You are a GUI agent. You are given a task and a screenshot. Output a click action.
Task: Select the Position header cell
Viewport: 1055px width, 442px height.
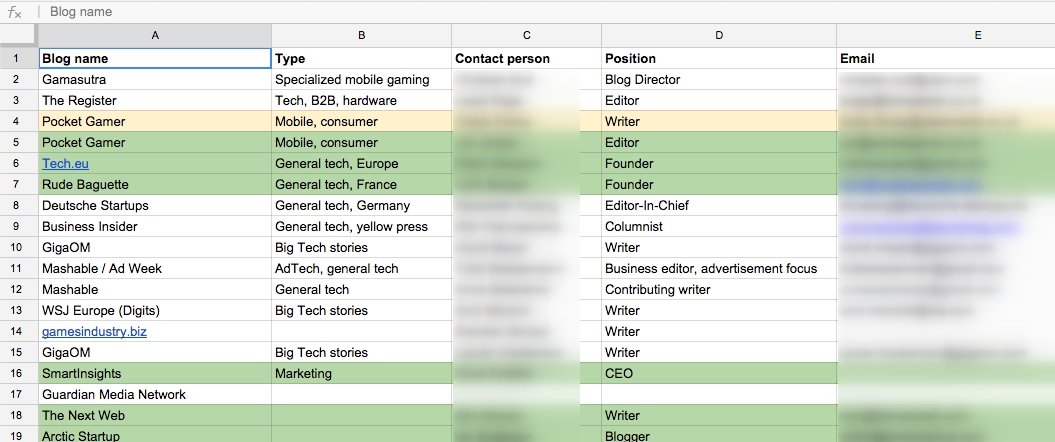coord(719,59)
